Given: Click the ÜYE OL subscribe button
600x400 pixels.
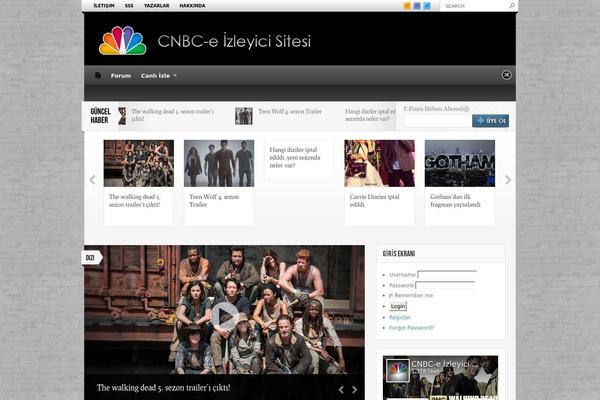Looking at the screenshot, I should [x=490, y=121].
